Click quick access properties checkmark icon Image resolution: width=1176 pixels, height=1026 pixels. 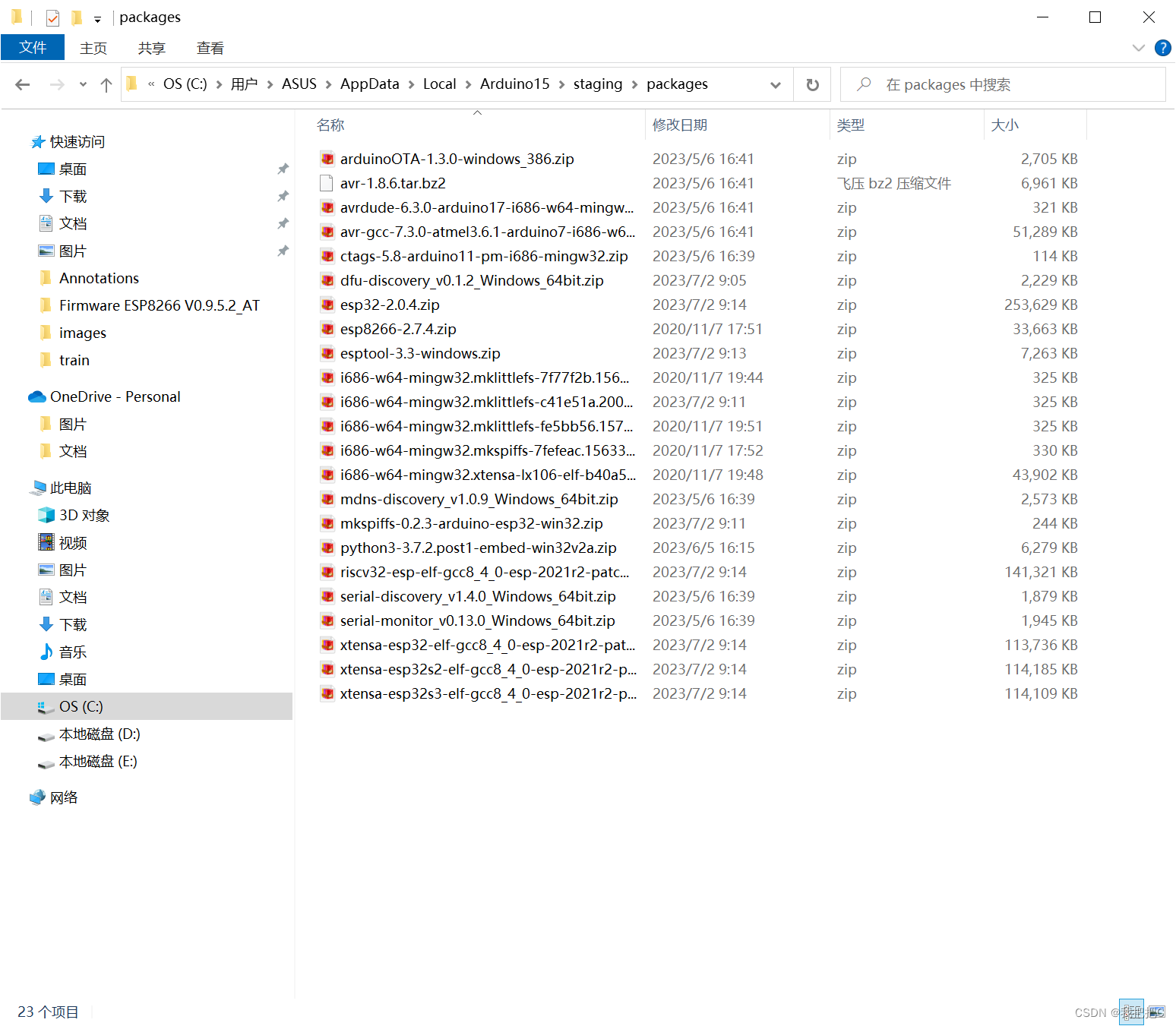click(52, 17)
